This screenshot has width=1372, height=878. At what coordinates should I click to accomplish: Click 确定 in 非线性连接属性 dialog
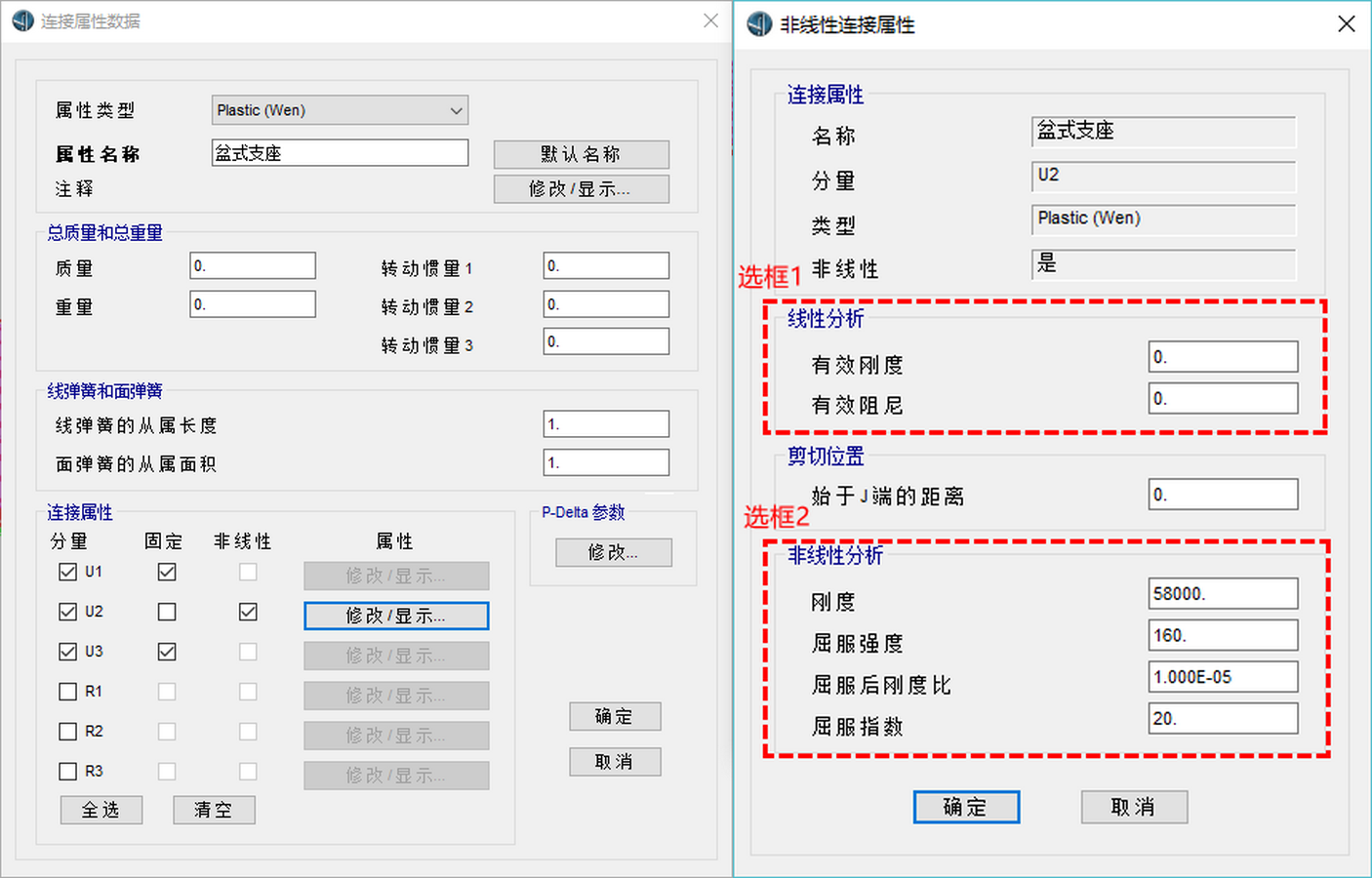[966, 807]
